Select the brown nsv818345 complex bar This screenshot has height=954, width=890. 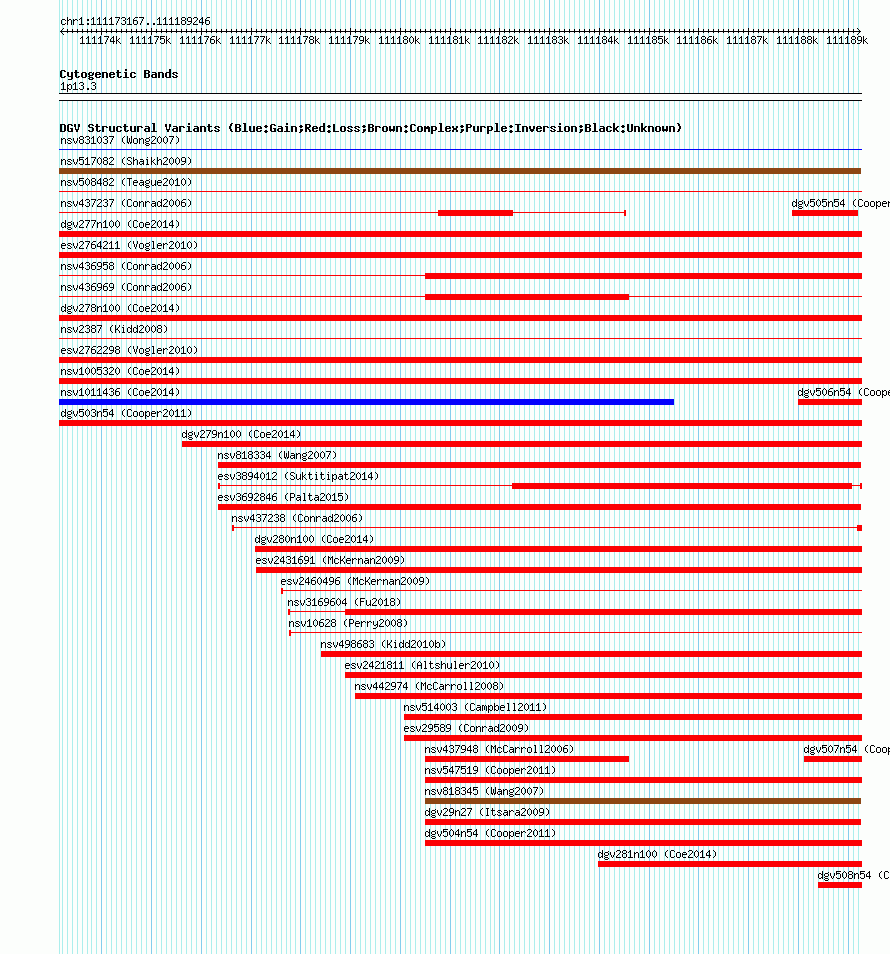tap(643, 801)
